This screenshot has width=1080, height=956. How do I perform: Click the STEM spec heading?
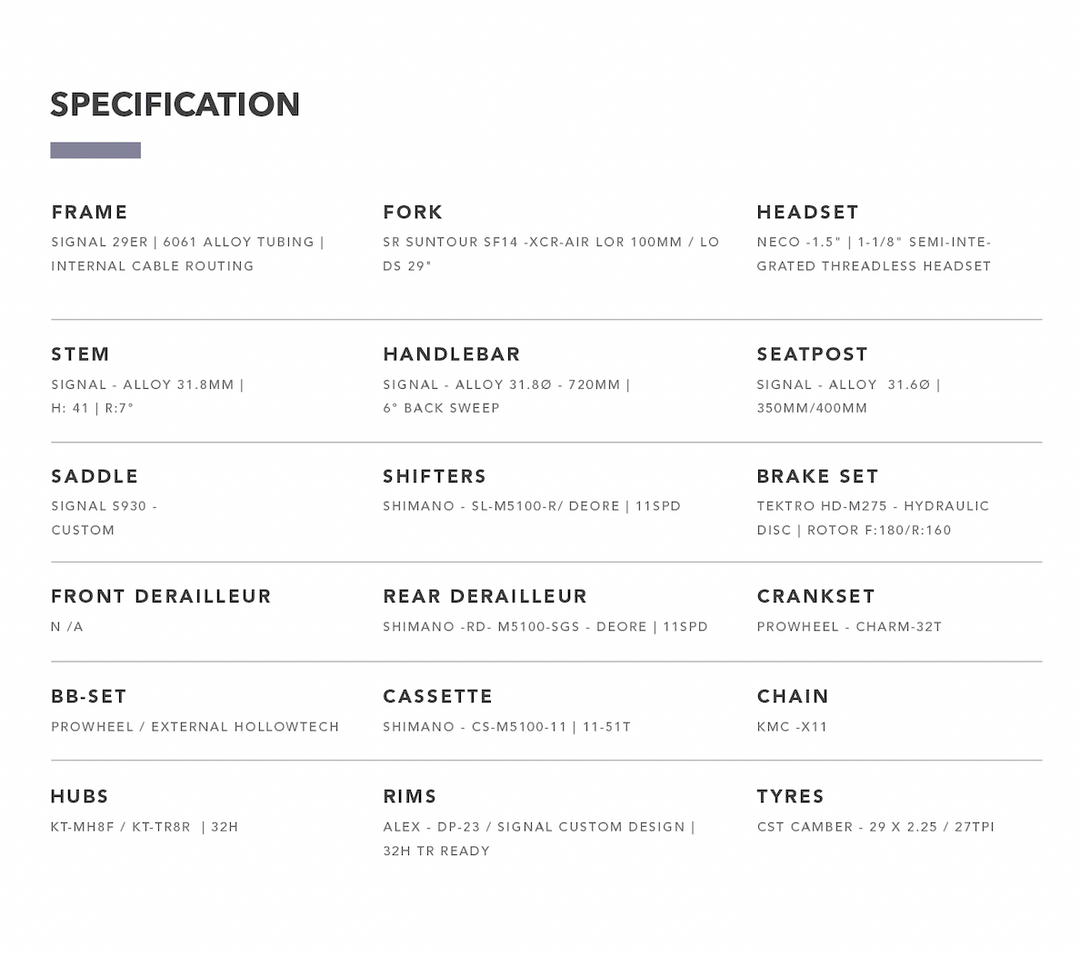81,354
